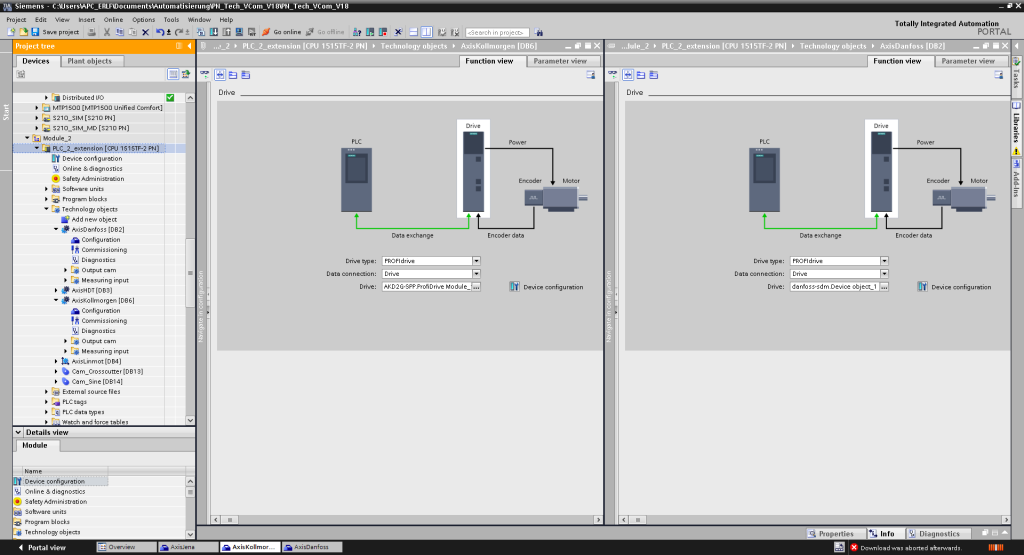
Task: Collapse the Details view panel
Action: [18, 432]
